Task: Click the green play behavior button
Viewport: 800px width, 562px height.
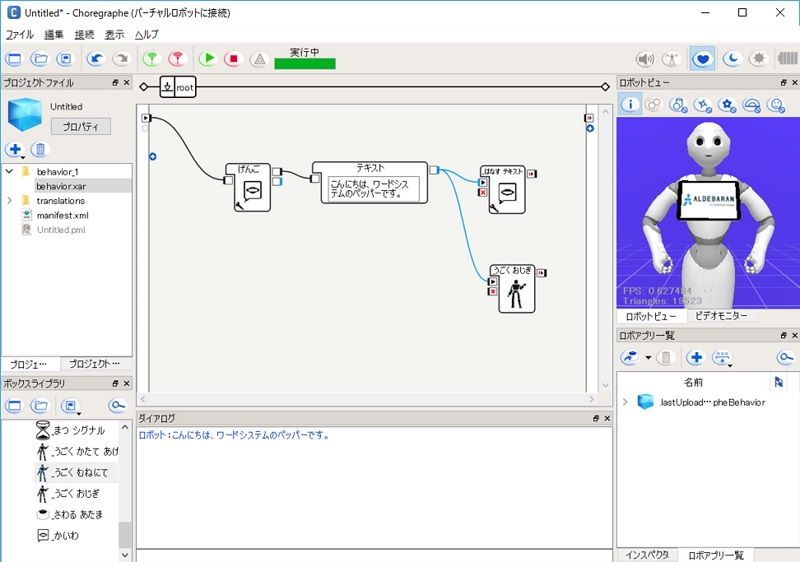Action: [208, 59]
